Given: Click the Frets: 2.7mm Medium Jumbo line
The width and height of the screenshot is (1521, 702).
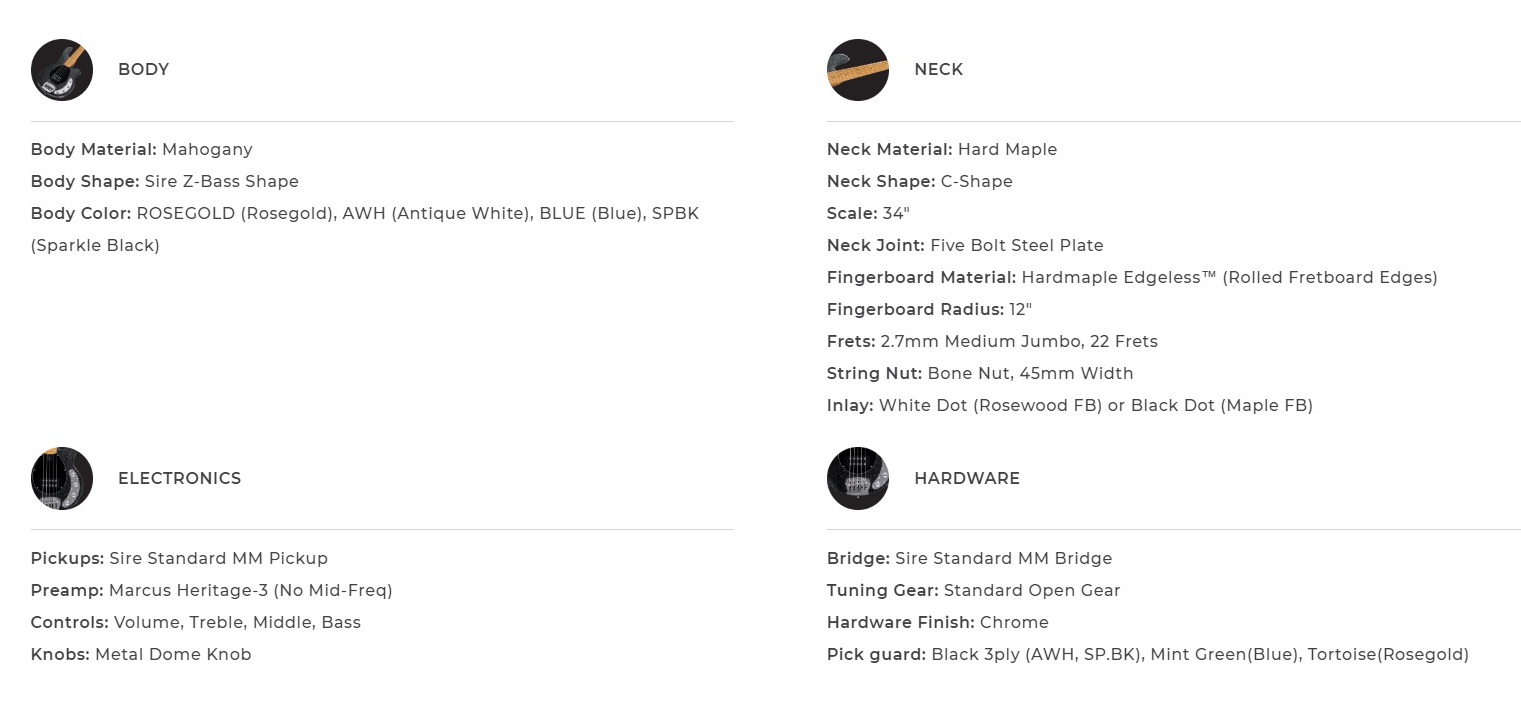Looking at the screenshot, I should (x=991, y=342).
